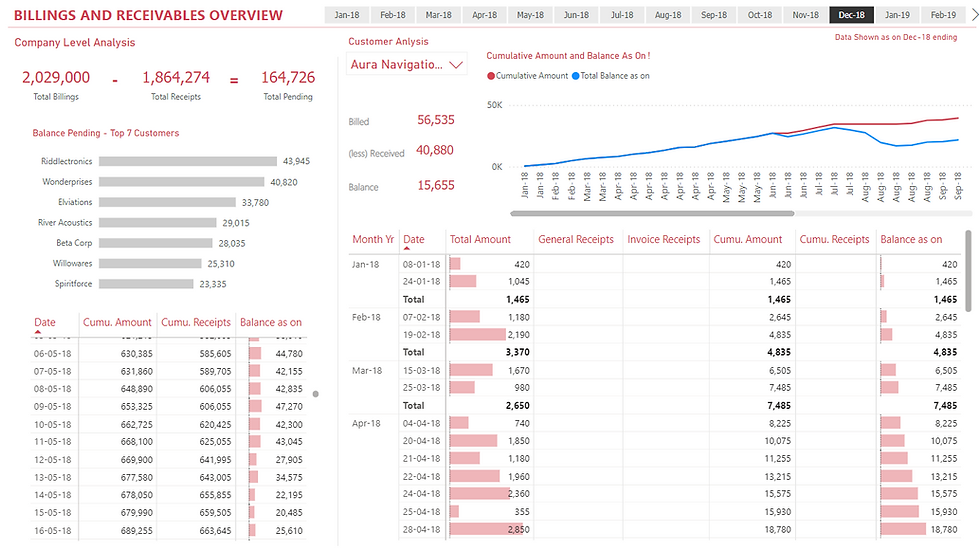Click the line chart horizontal scrollbar
Viewport: 980px width, 552px height.
tap(652, 213)
